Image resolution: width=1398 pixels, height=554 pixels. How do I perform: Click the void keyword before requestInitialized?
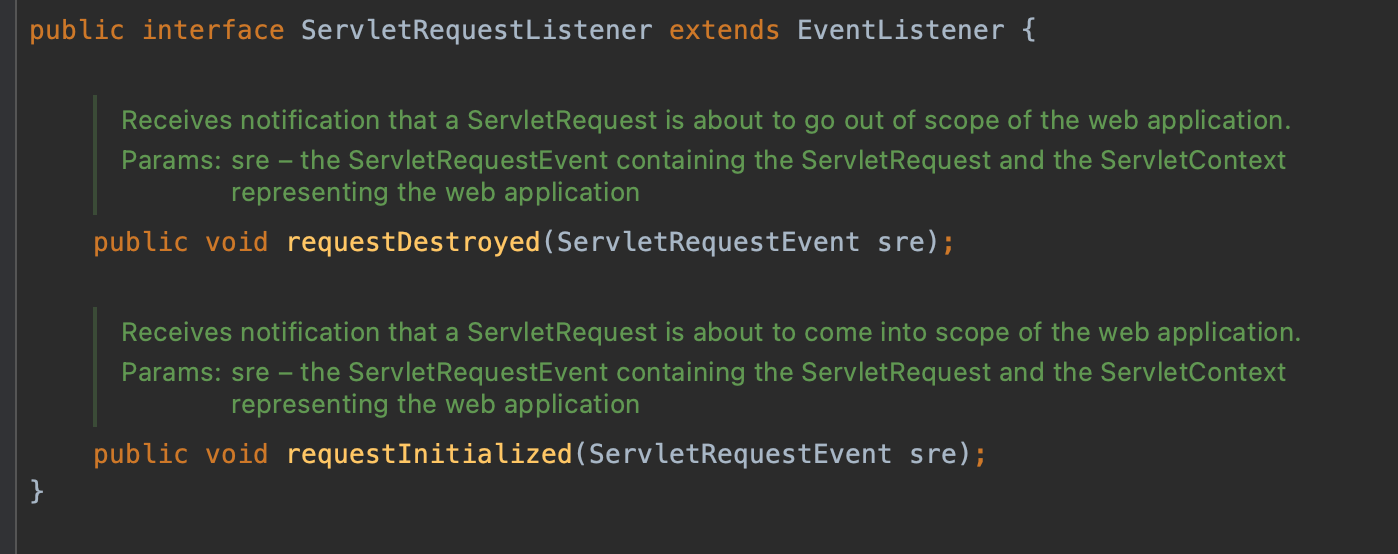[237, 454]
